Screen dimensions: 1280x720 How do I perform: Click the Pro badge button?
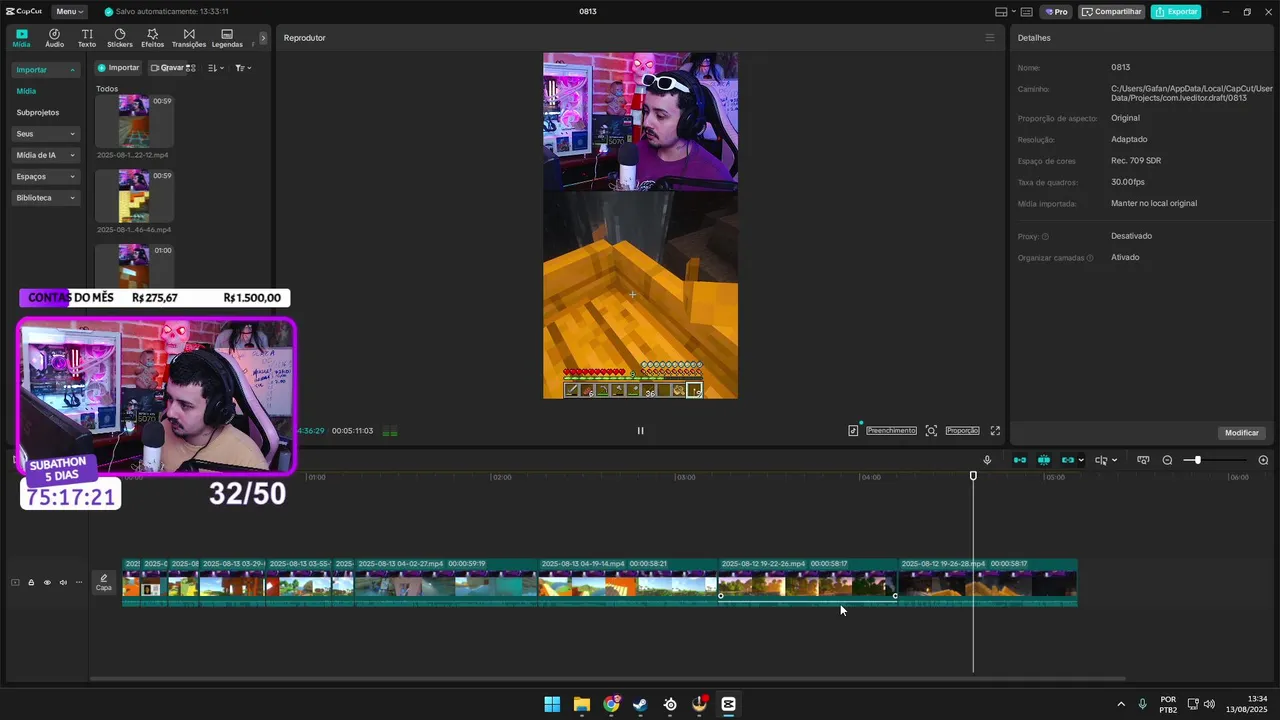tap(1056, 12)
